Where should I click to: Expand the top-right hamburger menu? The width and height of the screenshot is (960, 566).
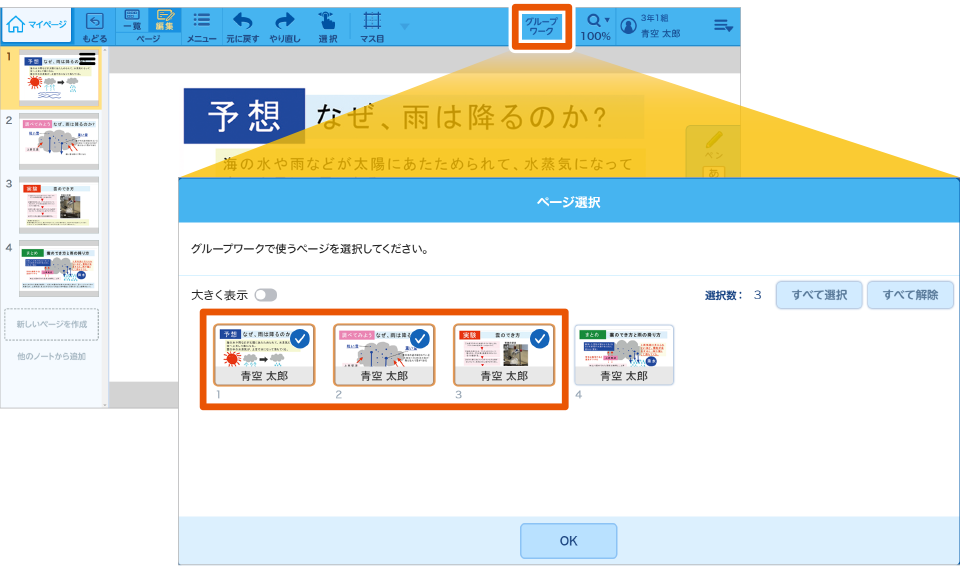pyautogui.click(x=723, y=26)
